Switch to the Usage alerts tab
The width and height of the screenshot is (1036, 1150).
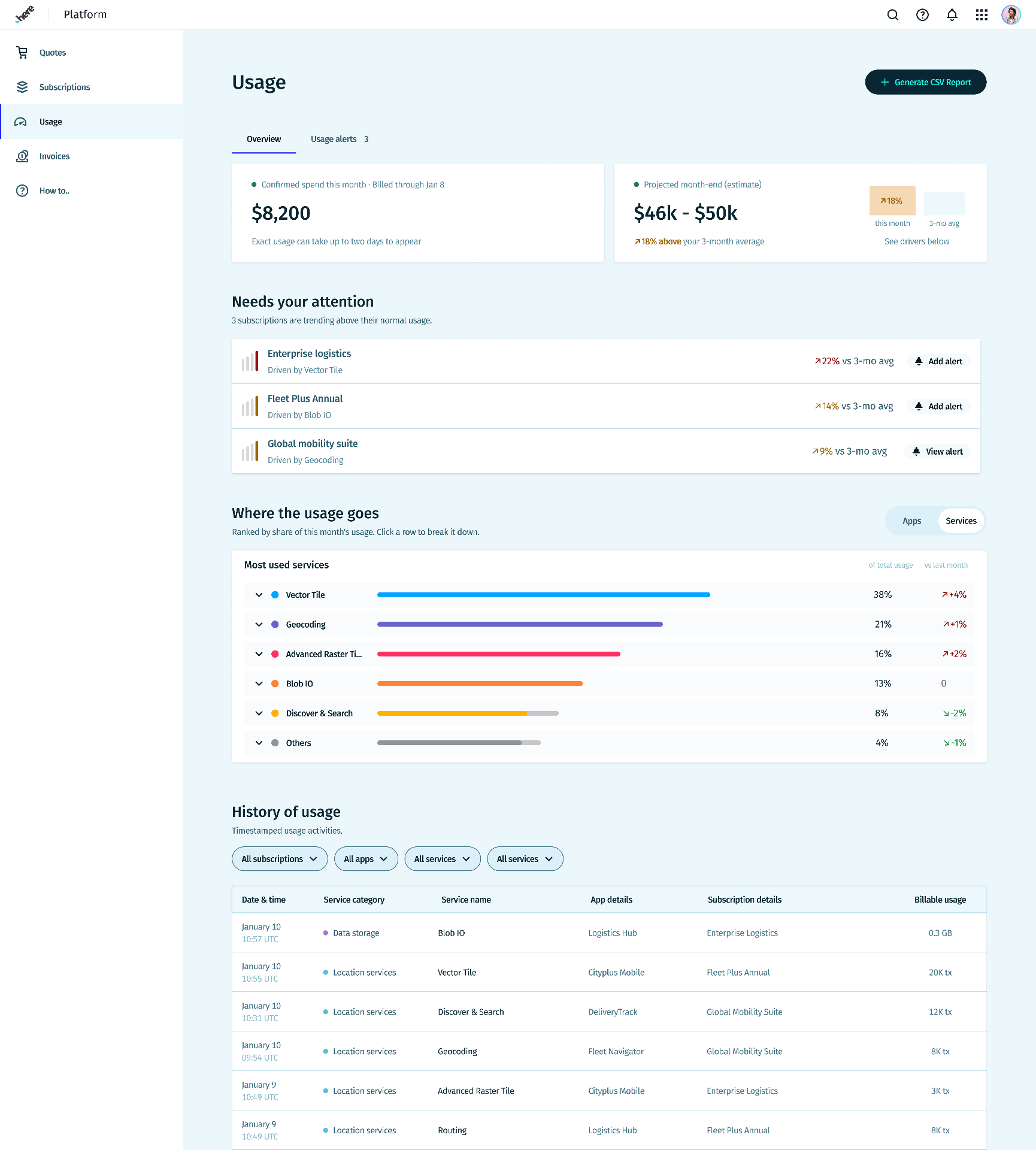pyautogui.click(x=340, y=140)
